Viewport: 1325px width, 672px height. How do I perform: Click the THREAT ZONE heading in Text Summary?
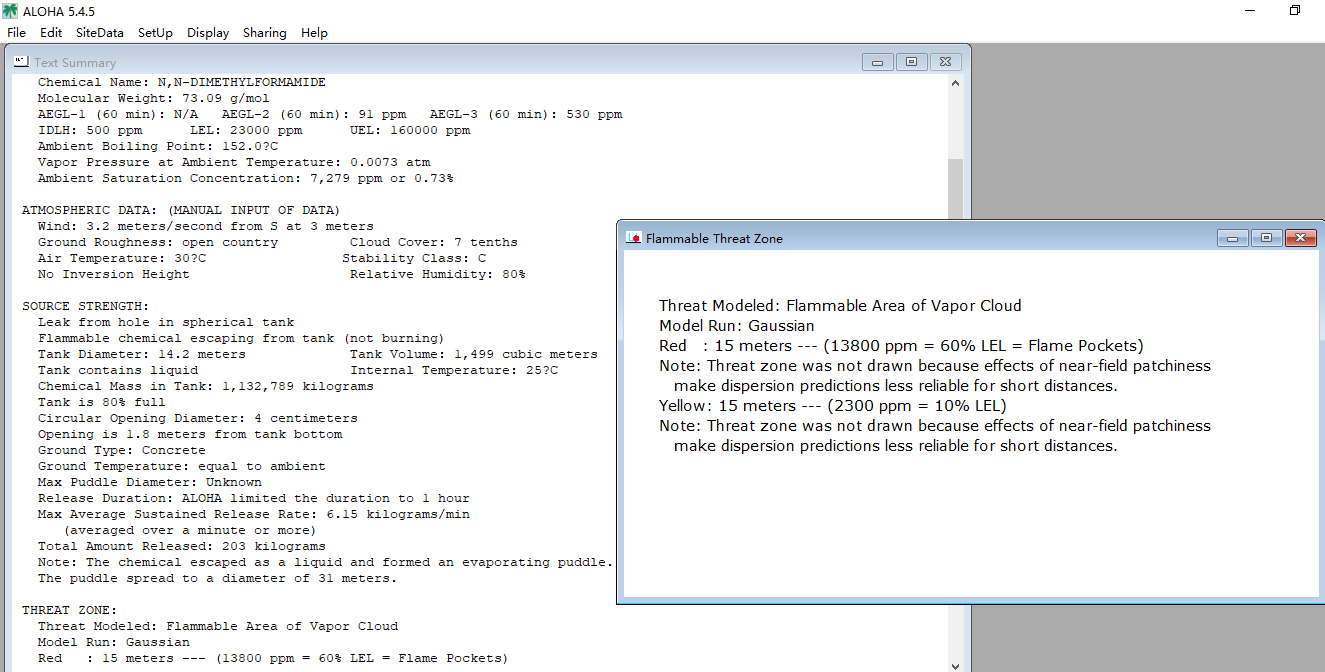[70, 610]
